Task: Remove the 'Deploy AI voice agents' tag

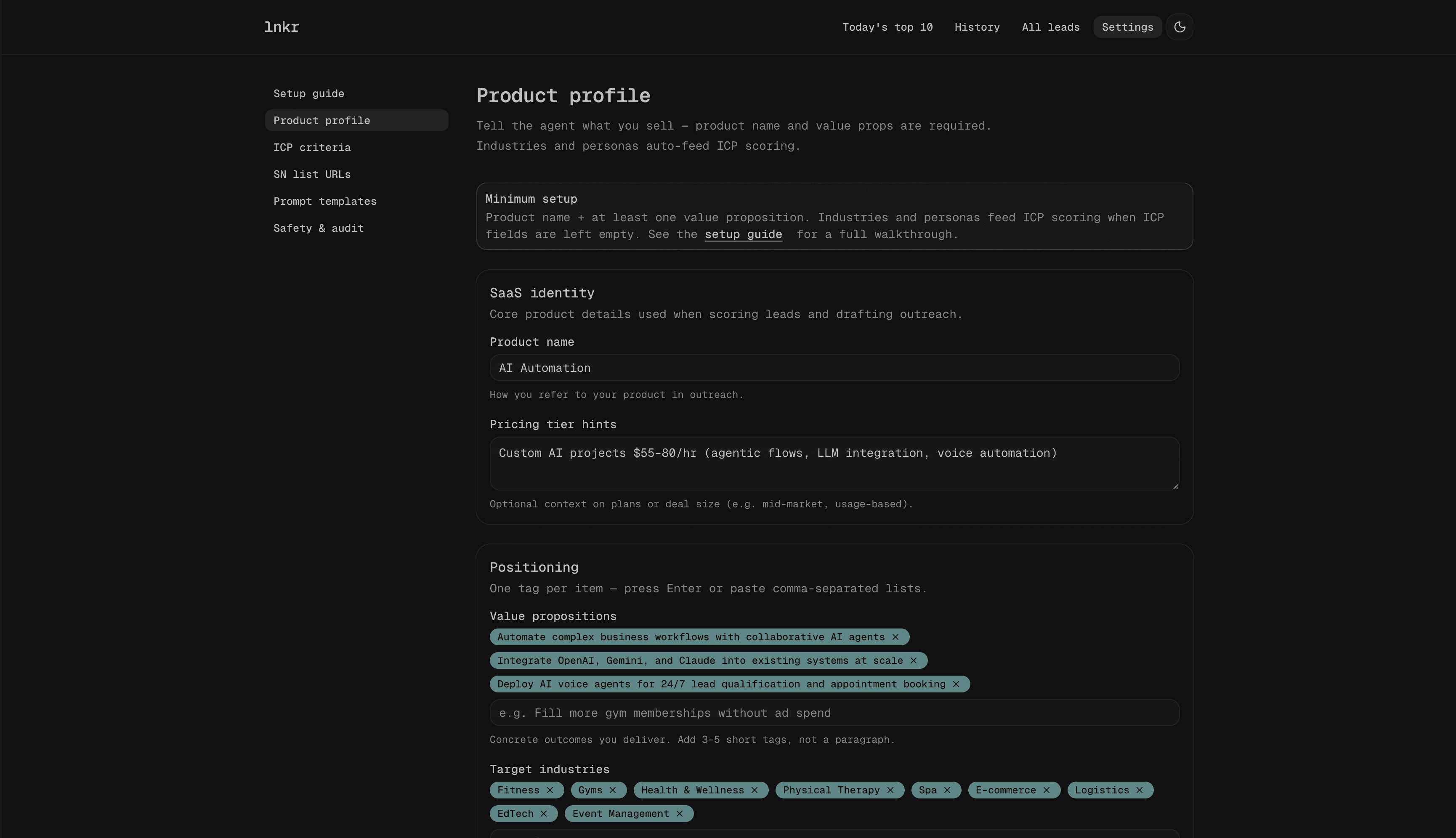Action: click(x=956, y=684)
